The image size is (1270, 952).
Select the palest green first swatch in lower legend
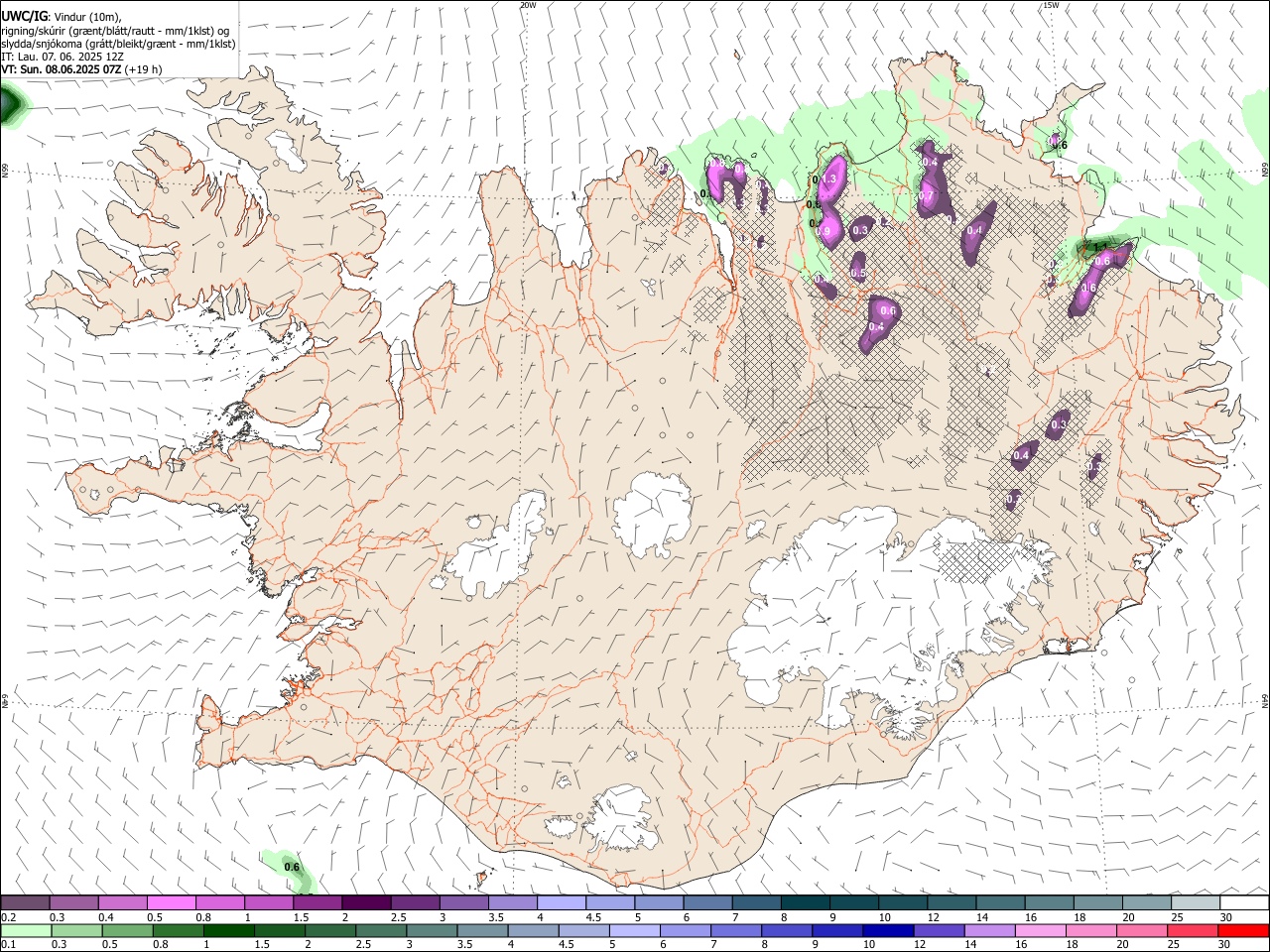26,930
